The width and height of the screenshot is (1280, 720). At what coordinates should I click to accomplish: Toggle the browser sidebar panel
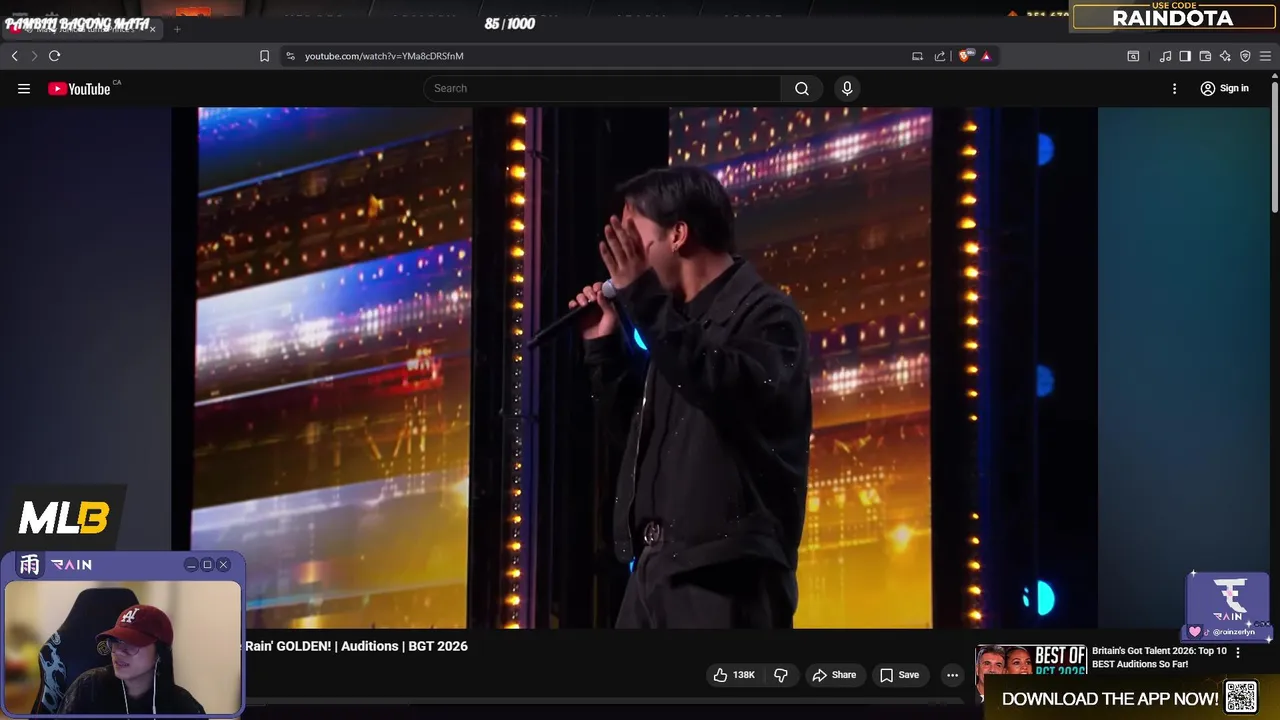(x=1185, y=56)
